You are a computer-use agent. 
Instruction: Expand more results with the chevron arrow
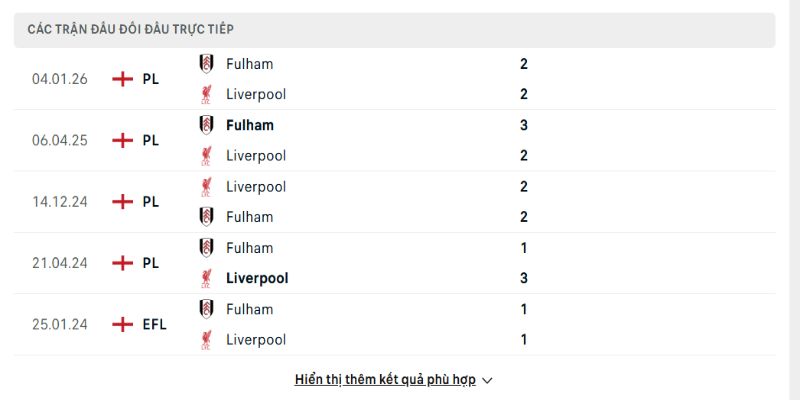(x=488, y=380)
